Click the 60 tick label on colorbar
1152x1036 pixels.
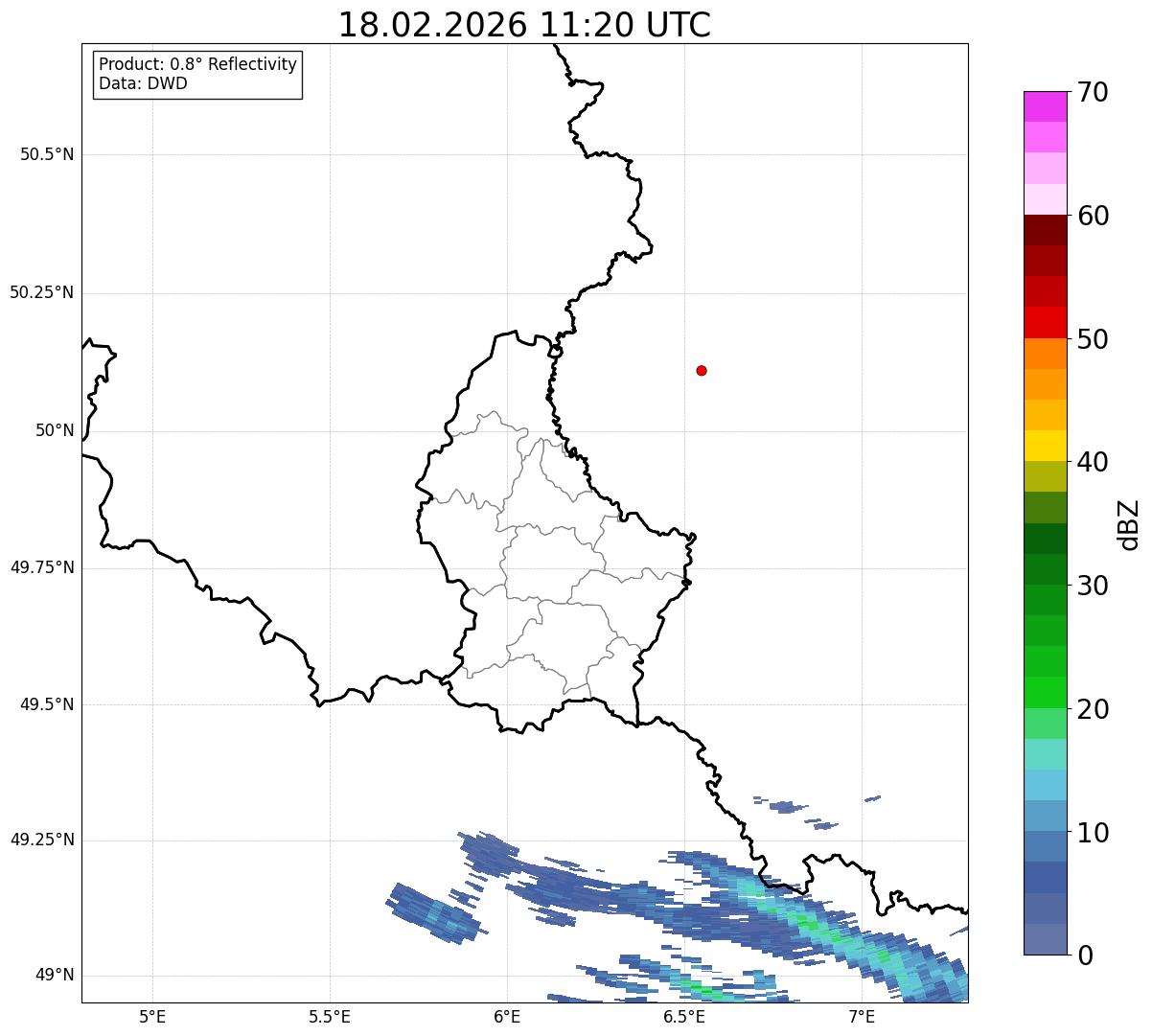[x=1093, y=216]
